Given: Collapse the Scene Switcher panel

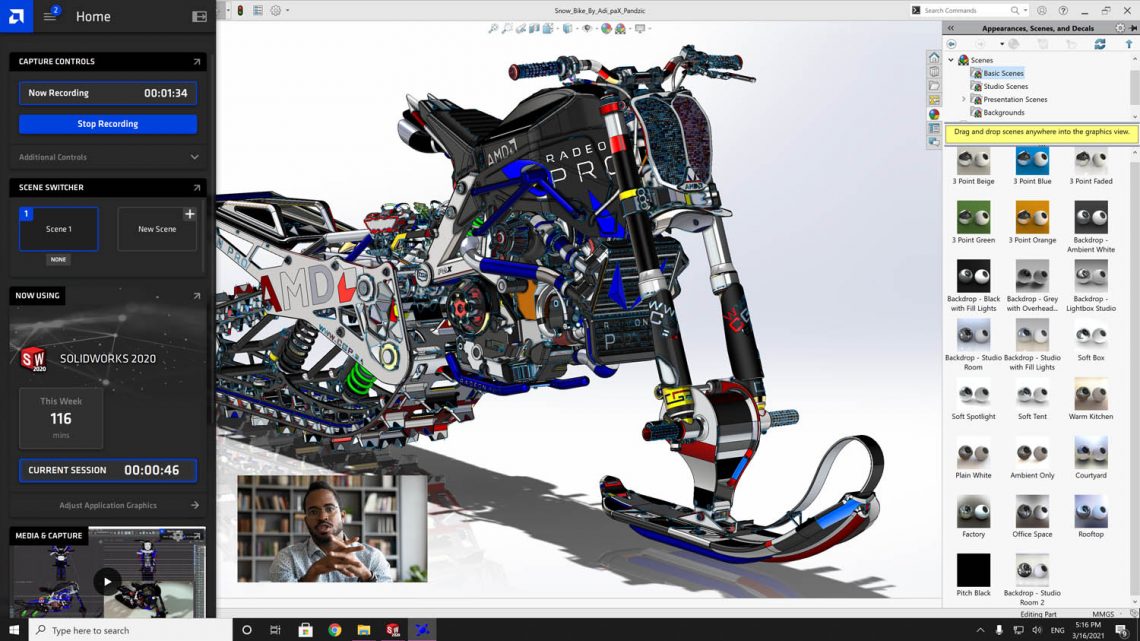Looking at the screenshot, I should (197, 187).
